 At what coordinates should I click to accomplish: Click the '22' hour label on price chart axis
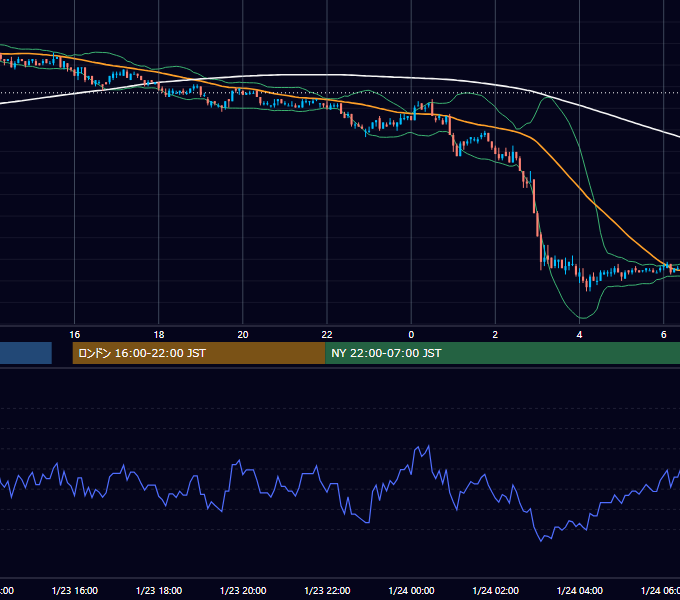[327, 335]
